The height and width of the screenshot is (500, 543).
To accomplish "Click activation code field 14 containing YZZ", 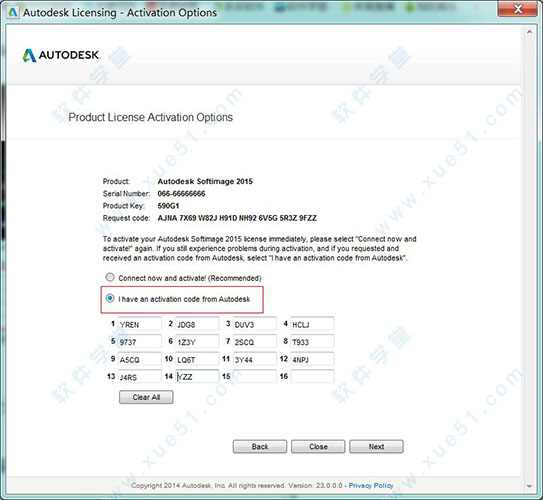I will click(197, 376).
